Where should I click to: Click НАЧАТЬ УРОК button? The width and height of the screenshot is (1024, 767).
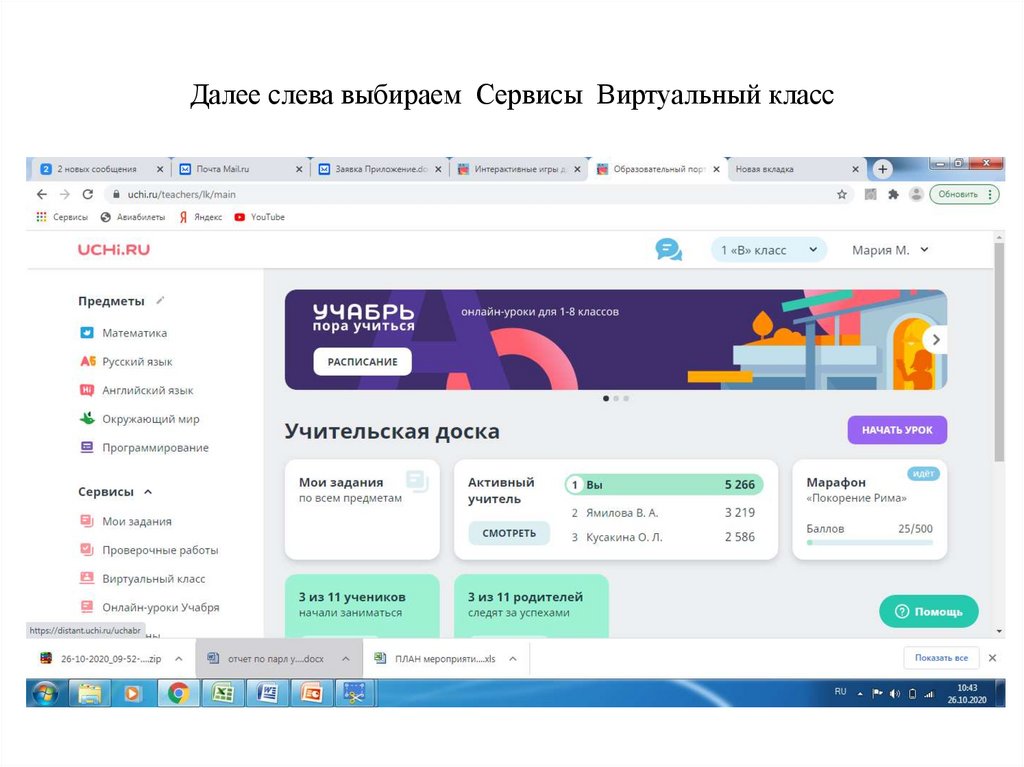(897, 430)
